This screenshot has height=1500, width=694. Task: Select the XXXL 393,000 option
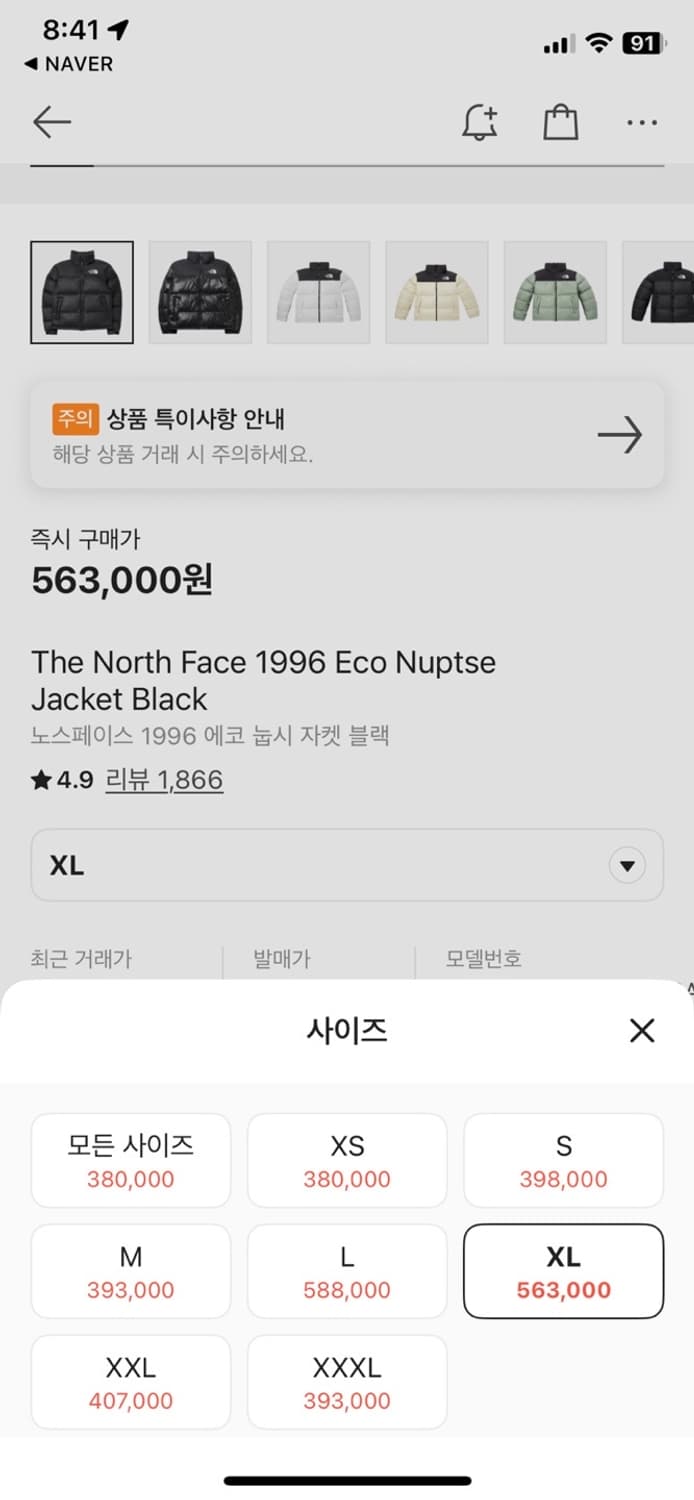click(x=347, y=1382)
